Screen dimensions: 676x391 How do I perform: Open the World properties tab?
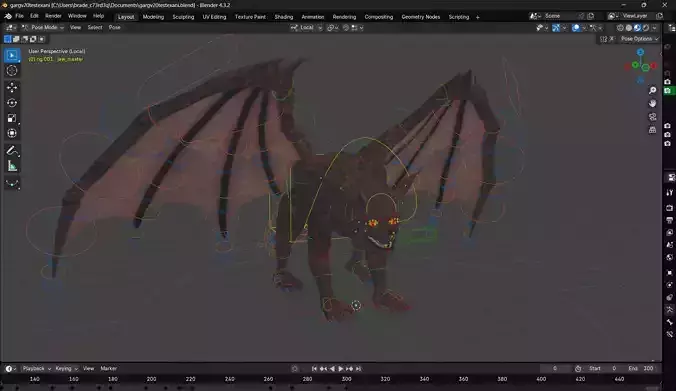(670, 257)
